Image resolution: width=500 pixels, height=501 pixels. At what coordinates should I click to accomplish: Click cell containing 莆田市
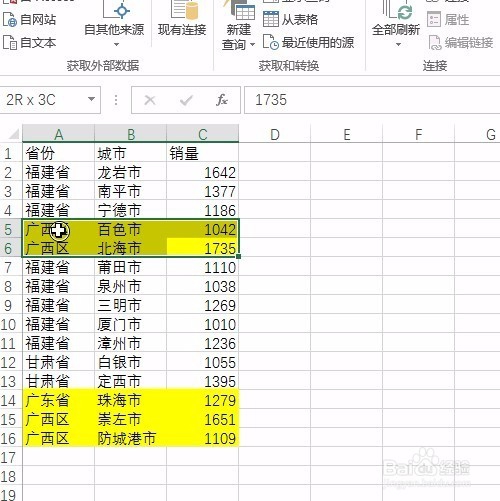click(x=131, y=267)
